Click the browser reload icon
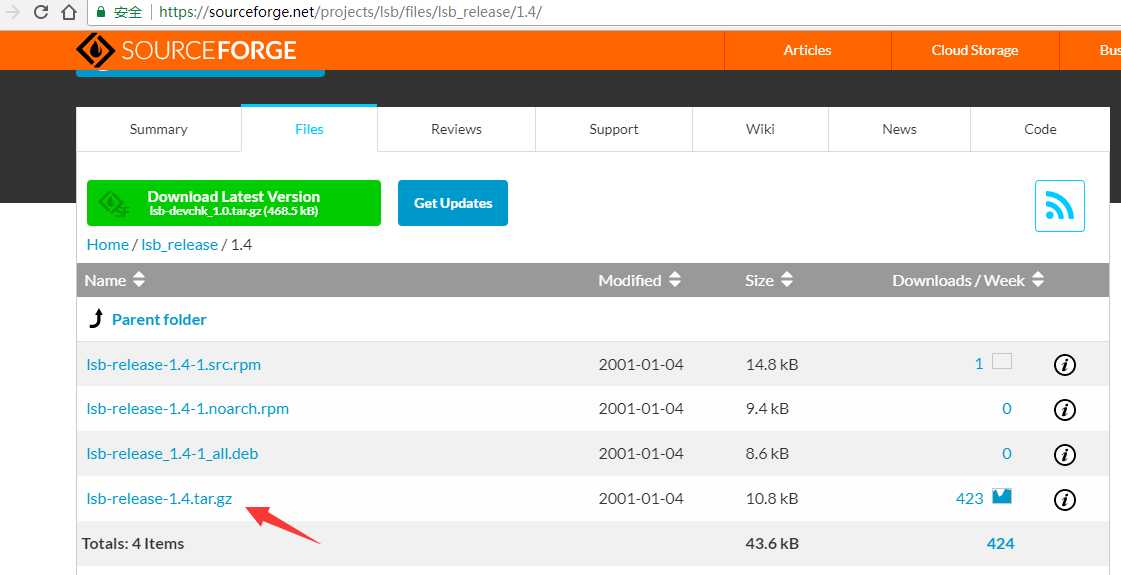 tap(41, 11)
